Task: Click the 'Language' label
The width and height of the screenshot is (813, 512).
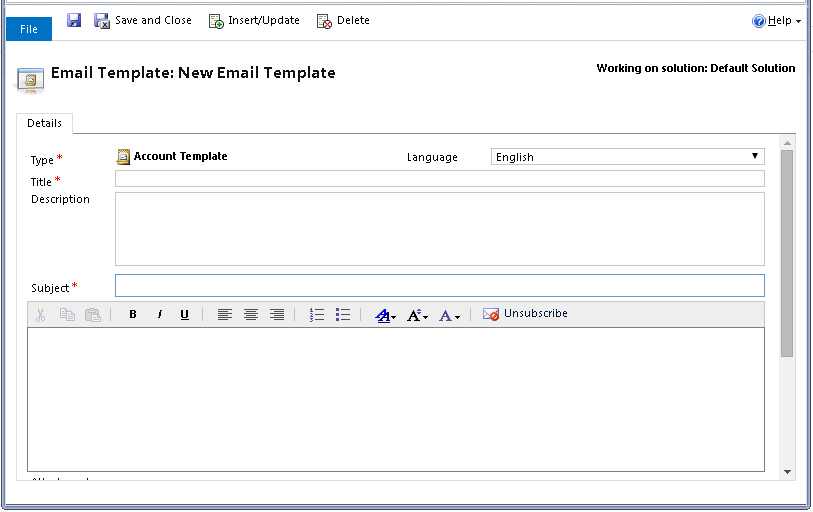Action: 432,157
